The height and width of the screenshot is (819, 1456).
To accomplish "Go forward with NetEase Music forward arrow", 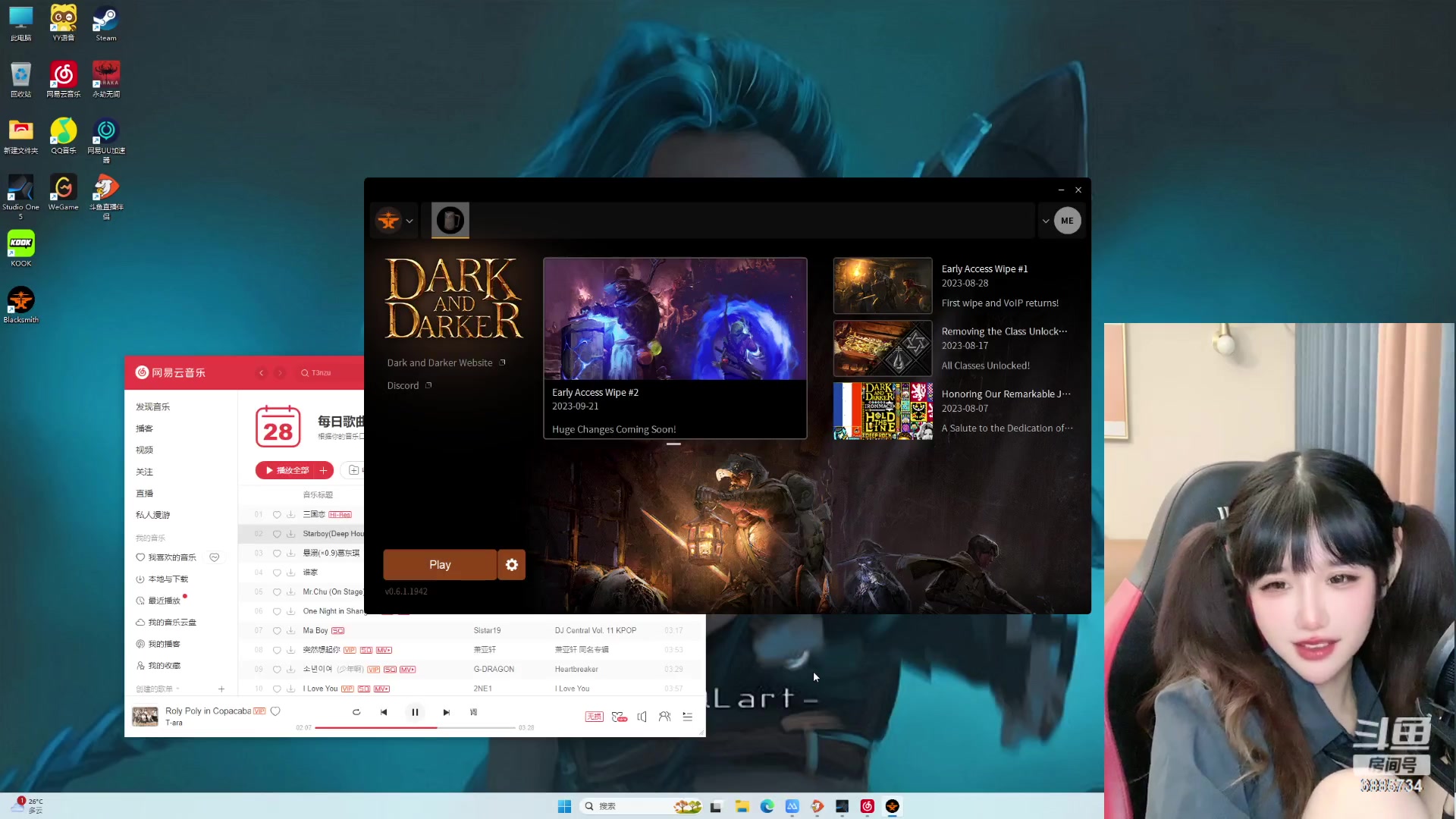I will point(280,373).
